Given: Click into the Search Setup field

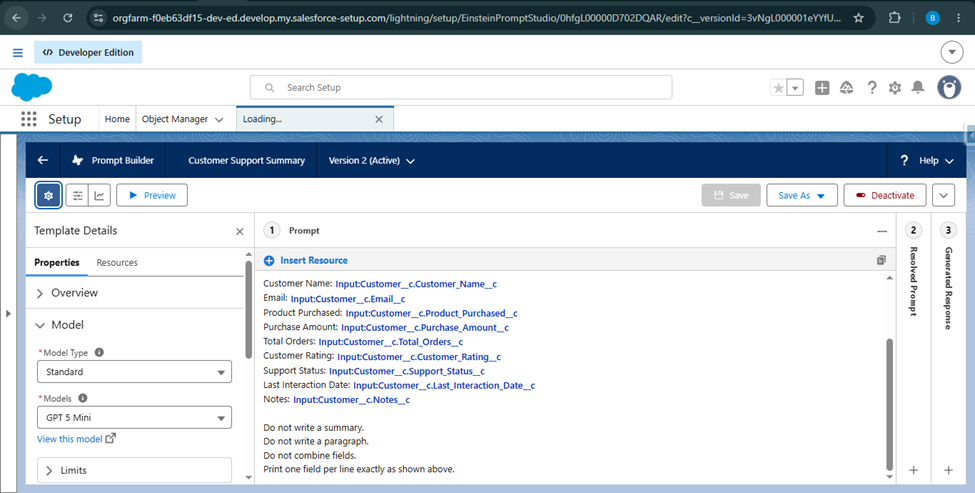Looking at the screenshot, I should click(x=461, y=88).
